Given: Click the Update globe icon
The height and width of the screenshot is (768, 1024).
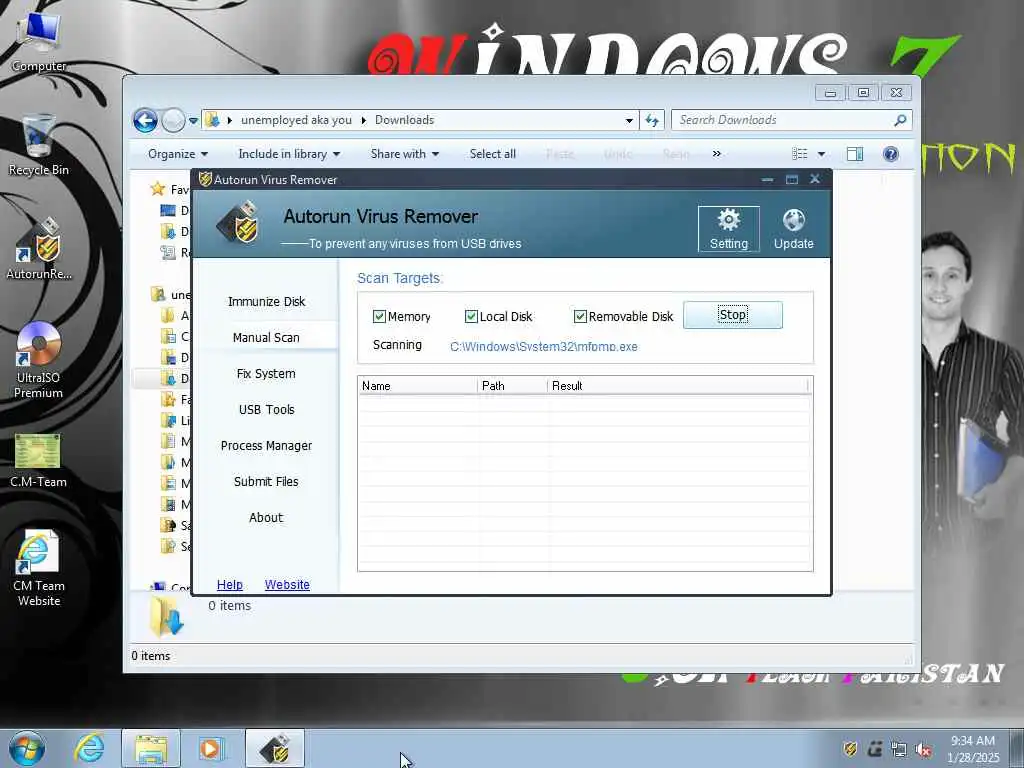Looking at the screenshot, I should click(x=793, y=229).
